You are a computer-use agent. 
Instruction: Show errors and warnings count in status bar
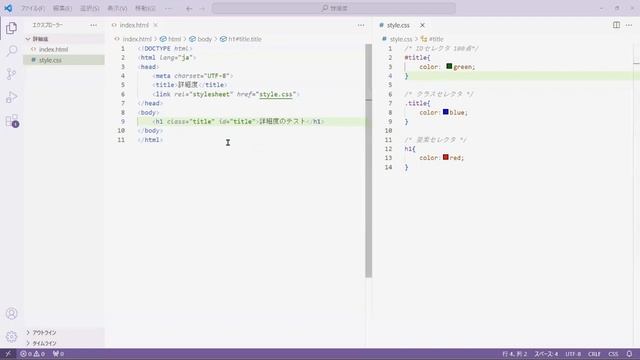click(33, 354)
